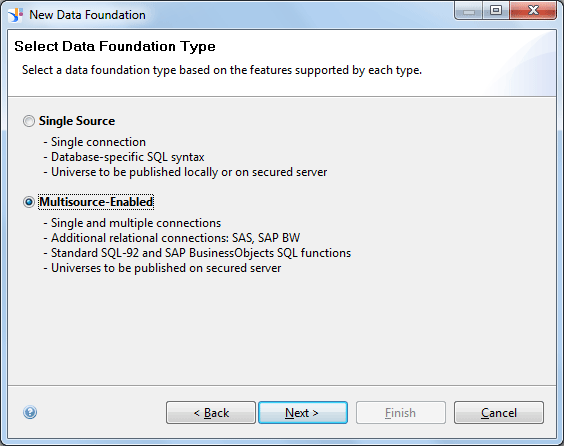The width and height of the screenshot is (564, 446).
Task: Click the wizard description sentence under the heading
Action: click(x=222, y=70)
